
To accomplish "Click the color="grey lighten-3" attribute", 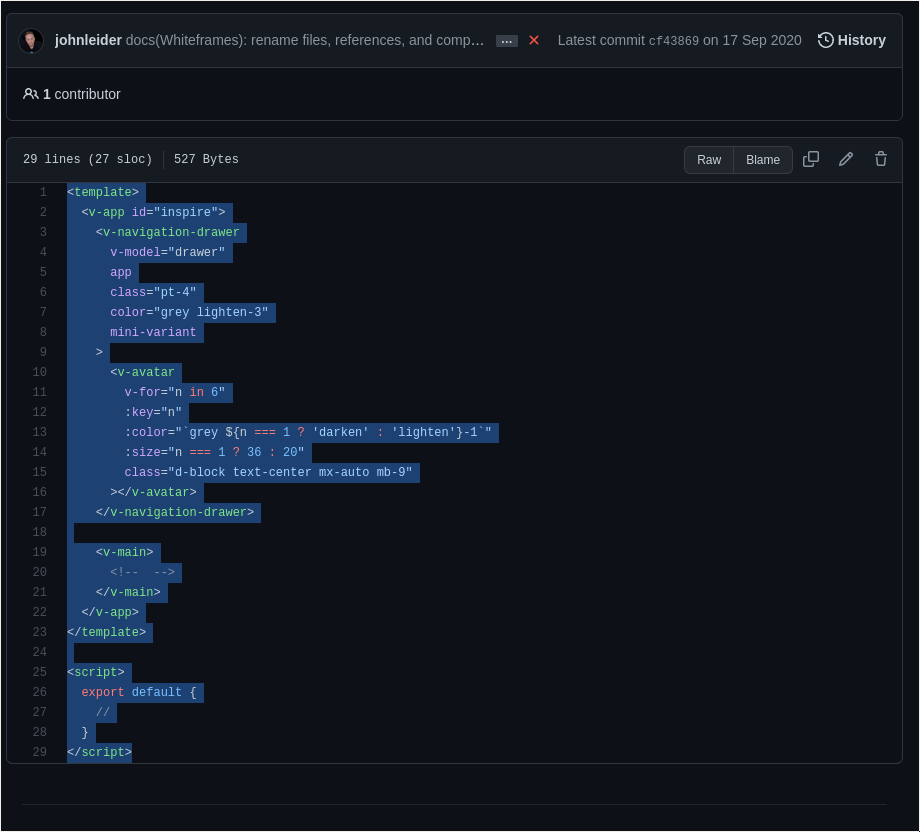I will pos(189,312).
